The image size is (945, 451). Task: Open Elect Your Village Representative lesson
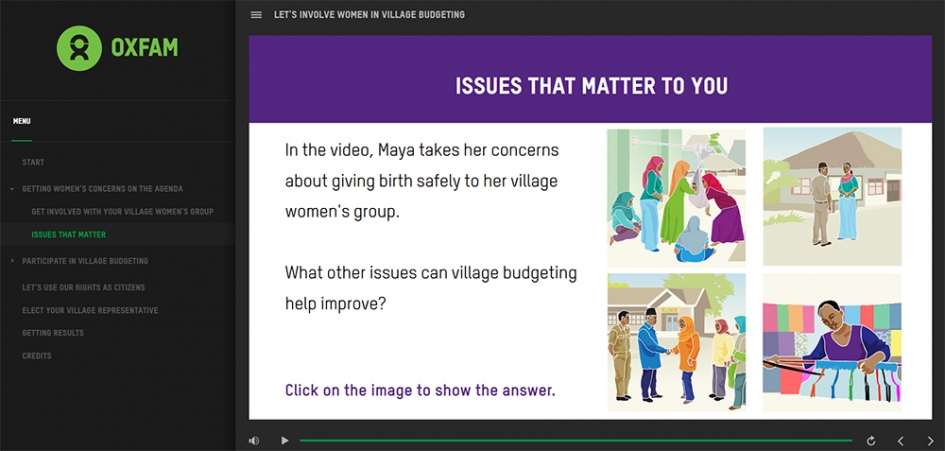[90, 310]
